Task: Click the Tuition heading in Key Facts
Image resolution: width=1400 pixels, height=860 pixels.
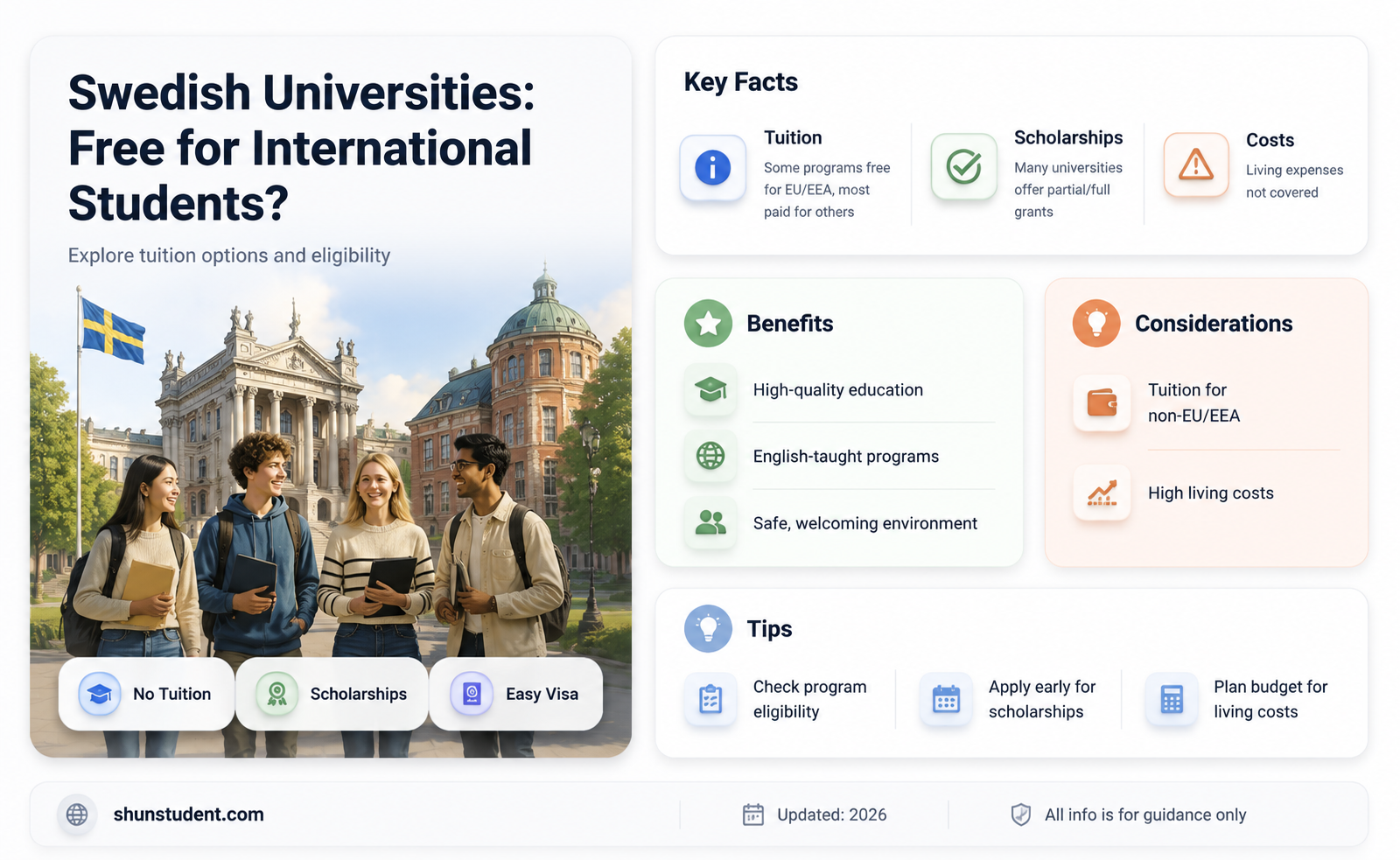Action: pyautogui.click(x=793, y=137)
